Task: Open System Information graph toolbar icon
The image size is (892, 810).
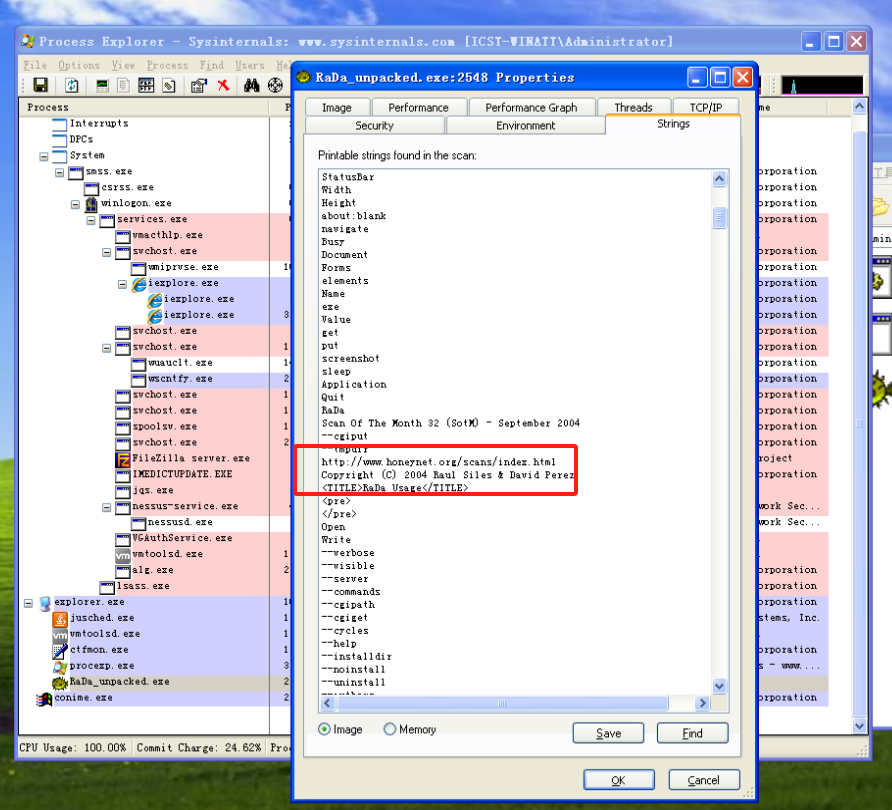Action: [x=102, y=85]
